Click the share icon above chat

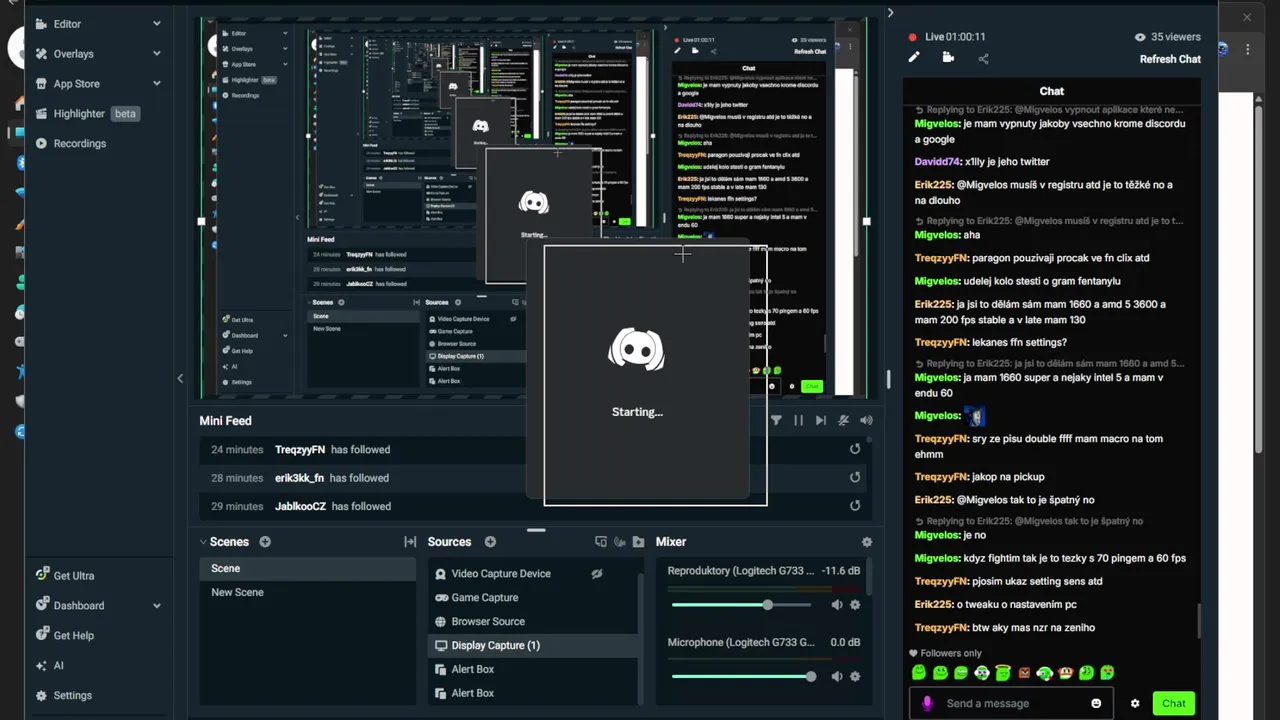983,58
